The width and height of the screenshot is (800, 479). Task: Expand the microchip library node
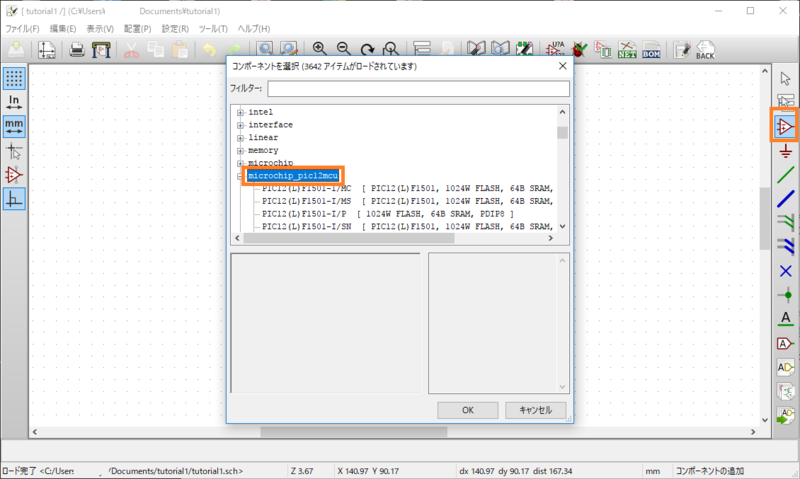(240, 163)
